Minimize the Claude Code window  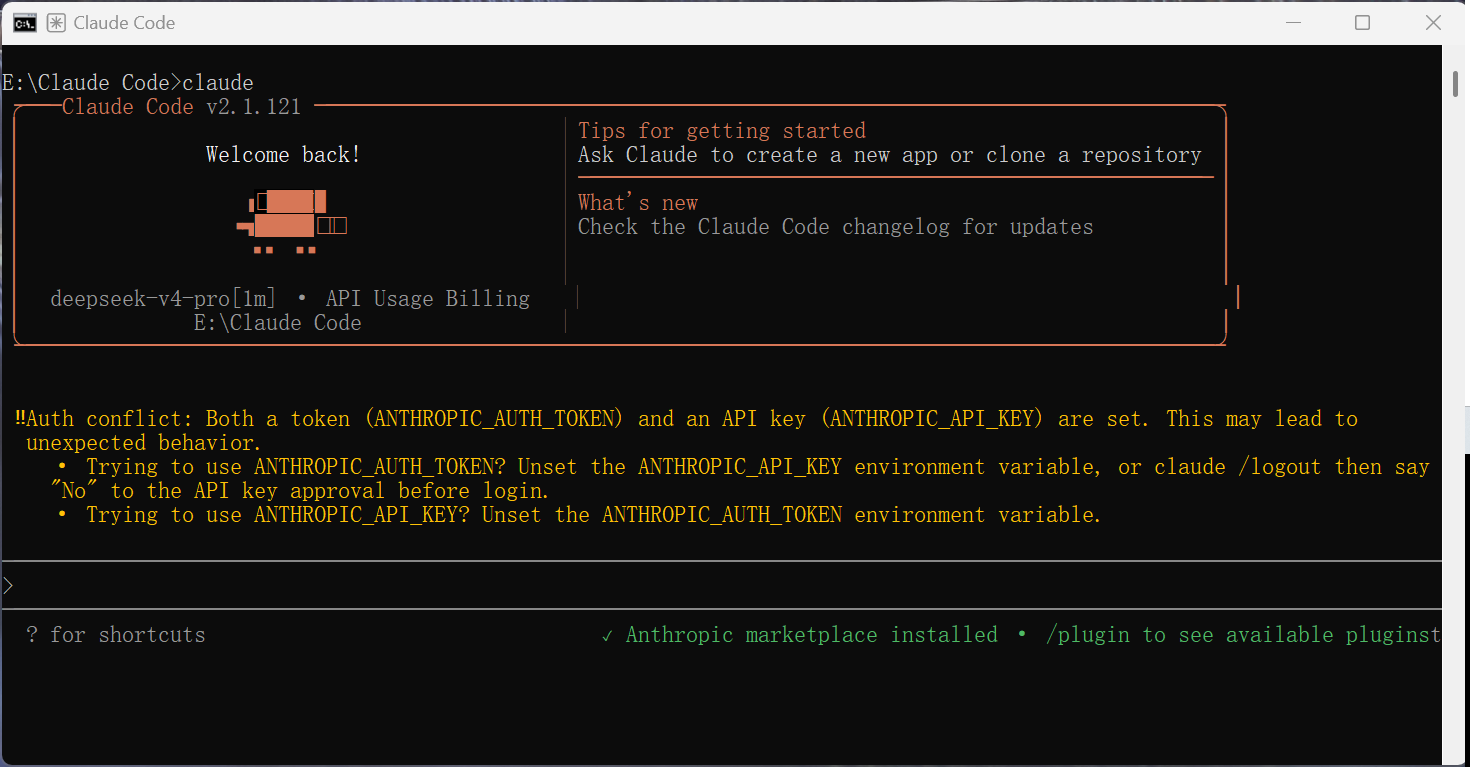click(x=1292, y=23)
